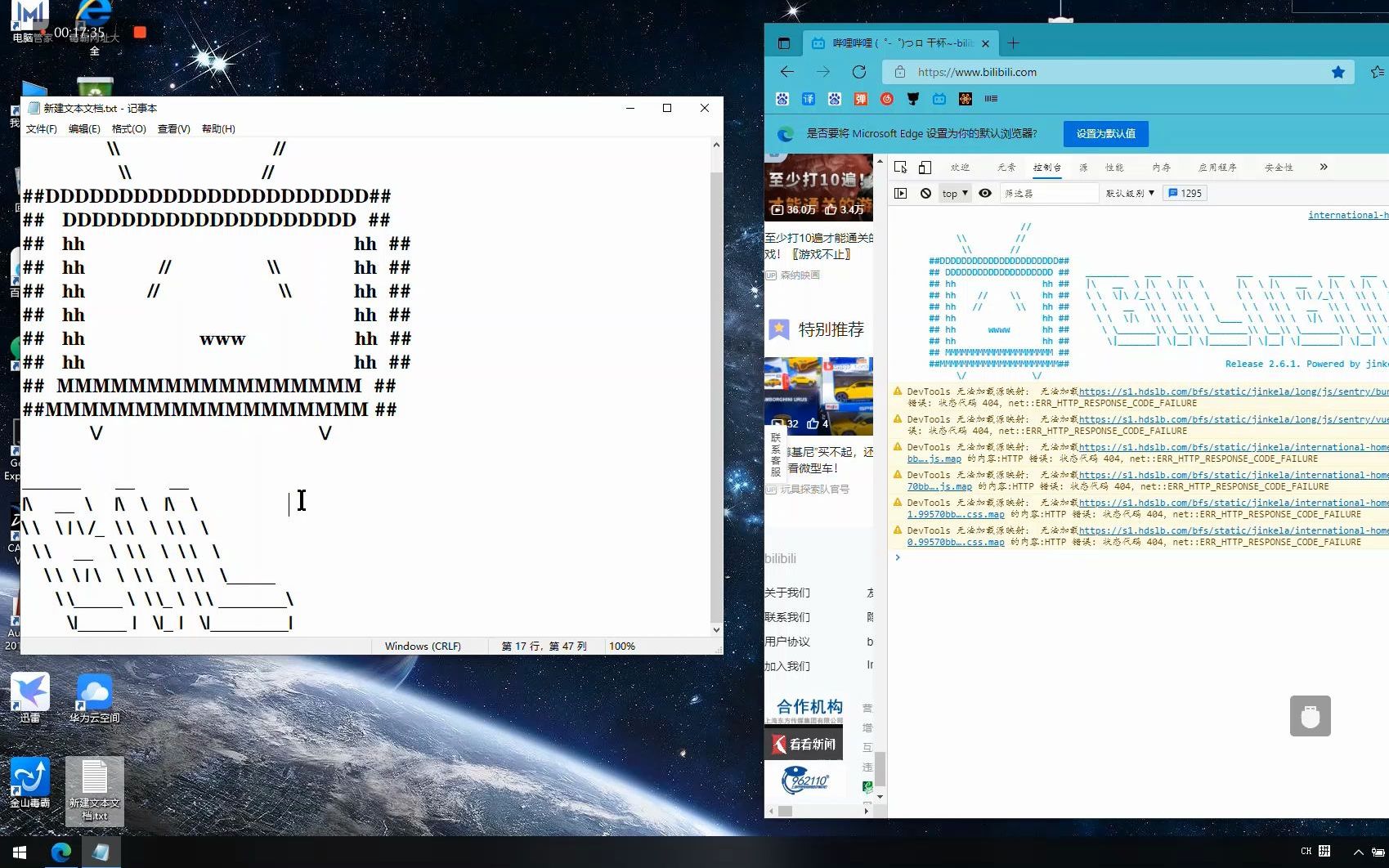
Task: Close the bilibili browser tab
Action: (x=985, y=43)
